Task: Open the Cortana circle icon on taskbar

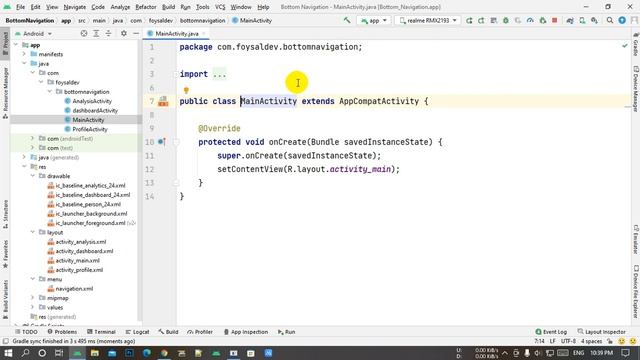Action: (x=42, y=353)
